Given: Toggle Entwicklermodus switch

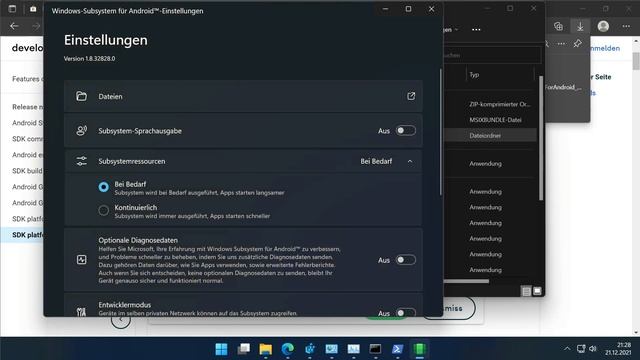Looking at the screenshot, I should tap(405, 313).
